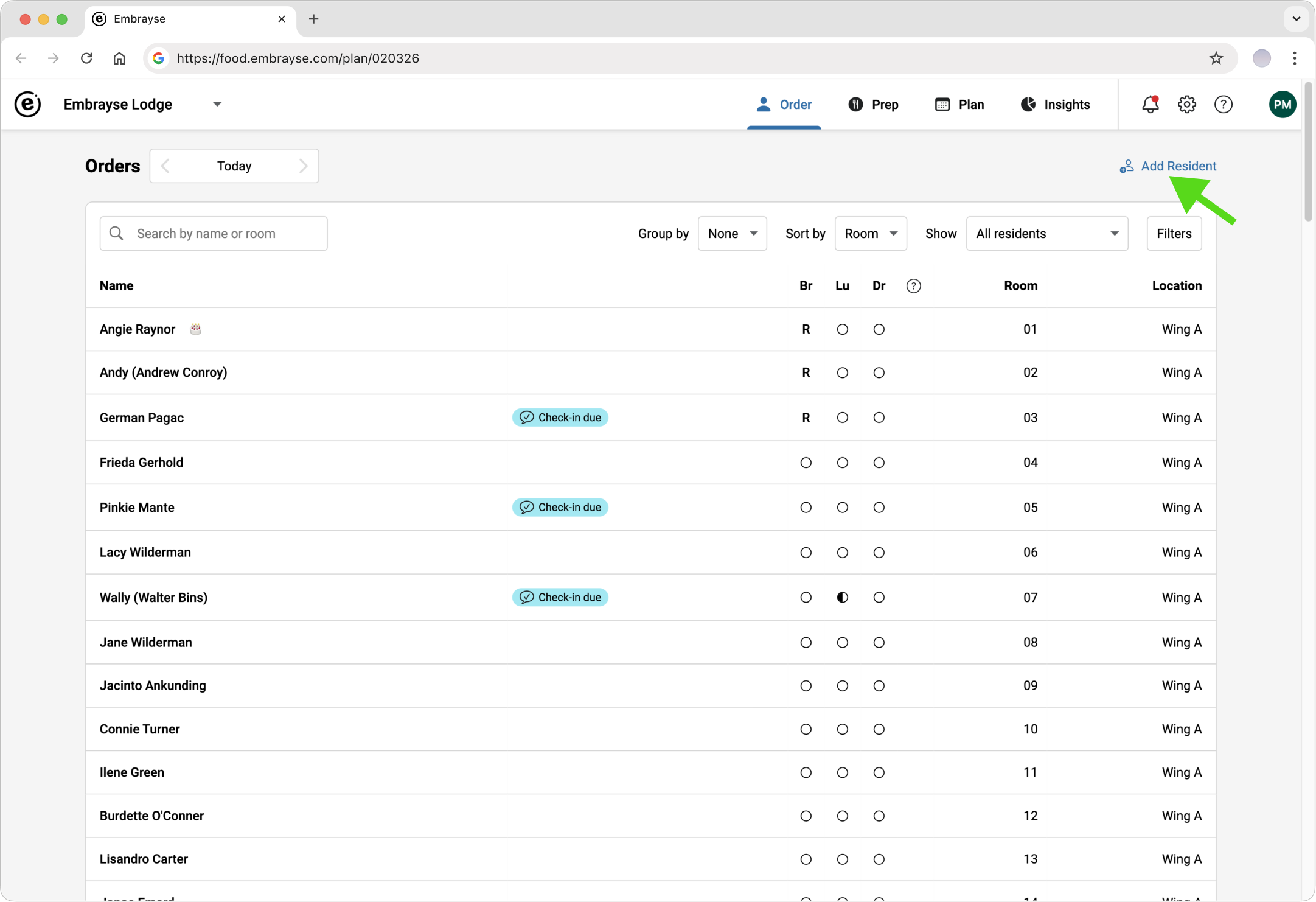This screenshot has width=1316, height=902.
Task: Switch to the Prep tab
Action: click(x=873, y=105)
